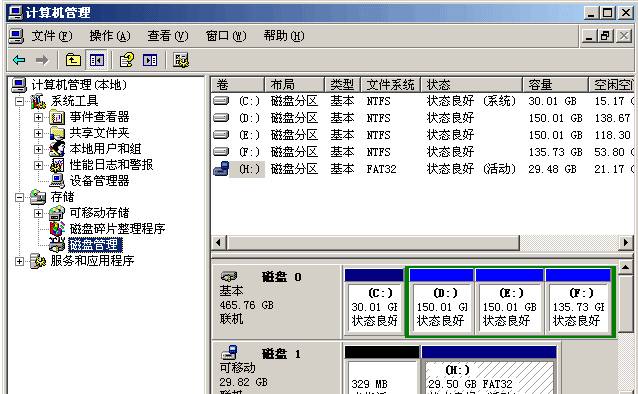Click the 事件查看器 icon
Viewport: 638px width, 394px height.
57,117
